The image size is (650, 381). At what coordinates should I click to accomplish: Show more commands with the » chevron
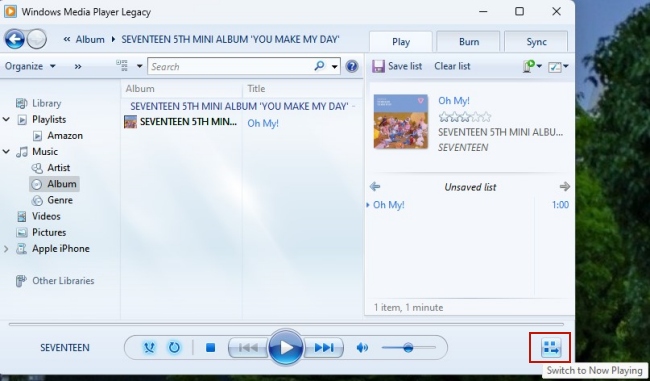(78, 66)
